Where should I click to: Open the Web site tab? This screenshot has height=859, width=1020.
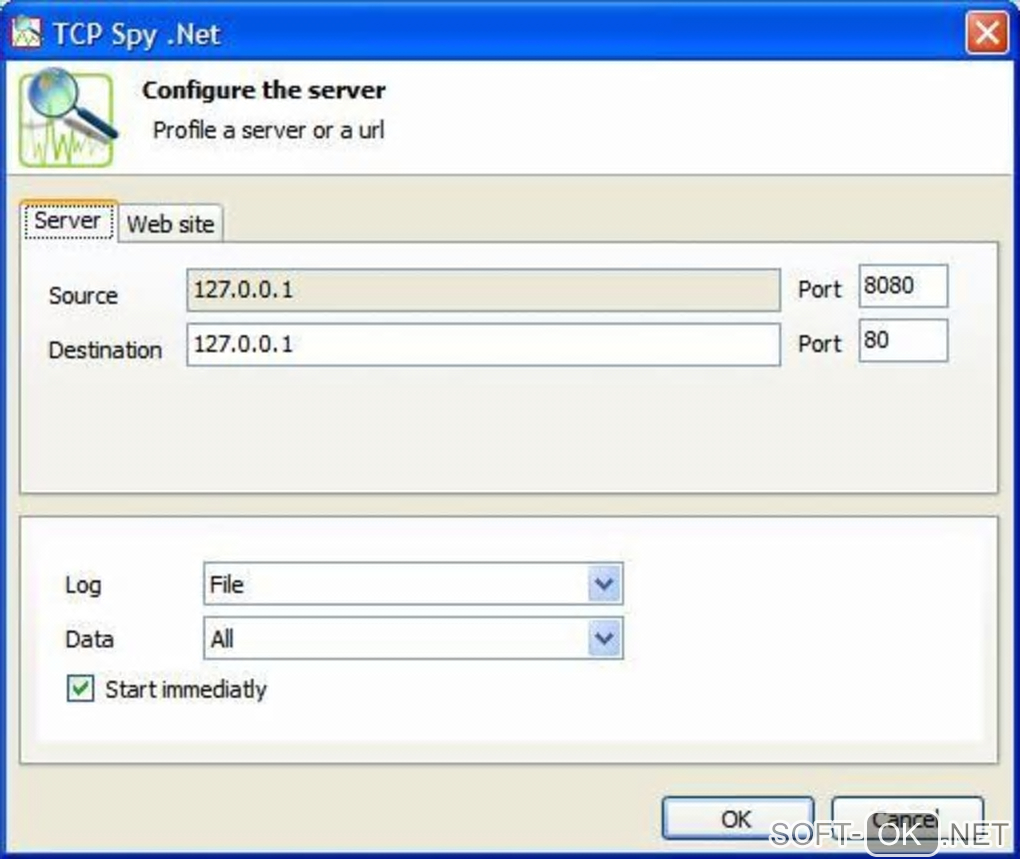click(170, 224)
